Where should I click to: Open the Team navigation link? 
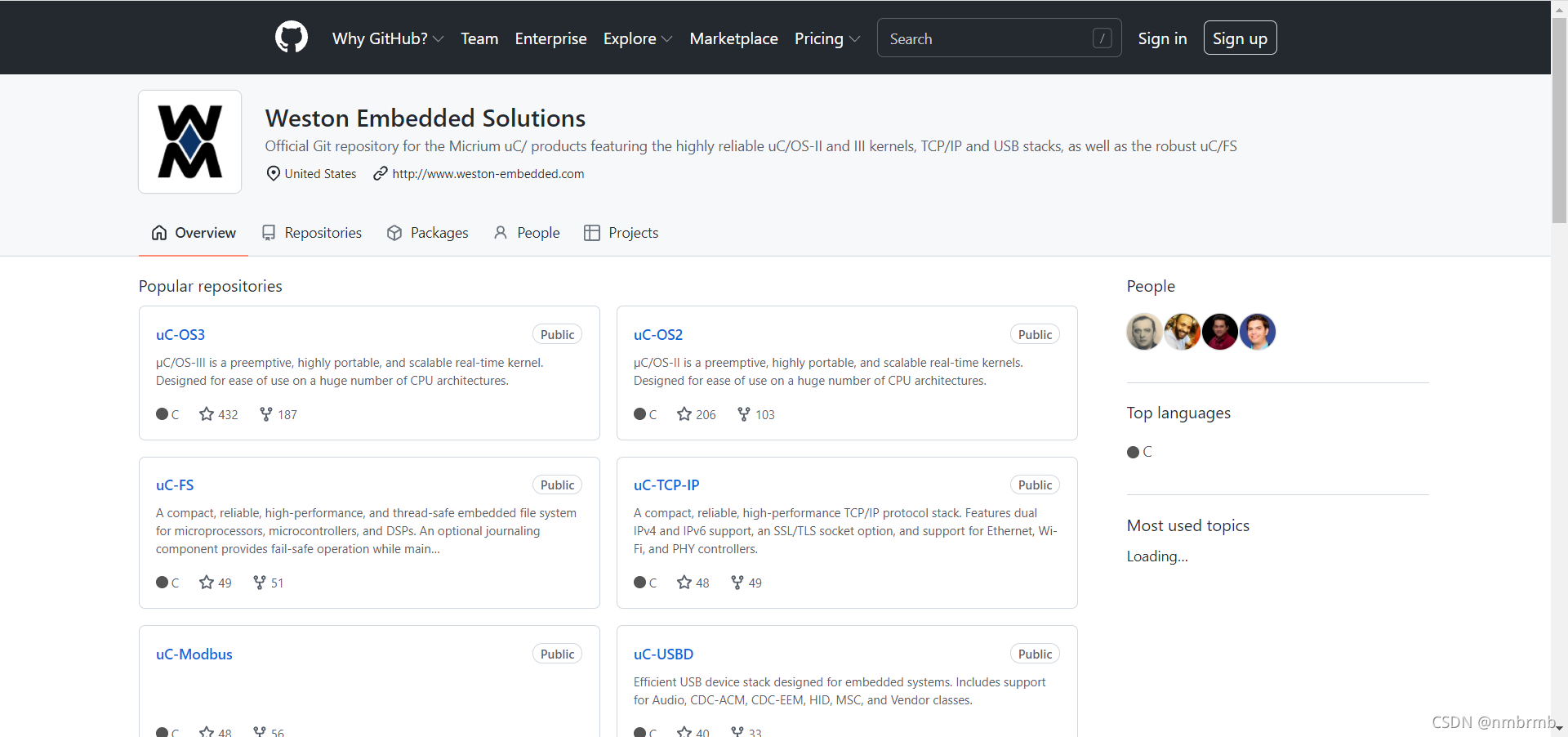tap(479, 38)
